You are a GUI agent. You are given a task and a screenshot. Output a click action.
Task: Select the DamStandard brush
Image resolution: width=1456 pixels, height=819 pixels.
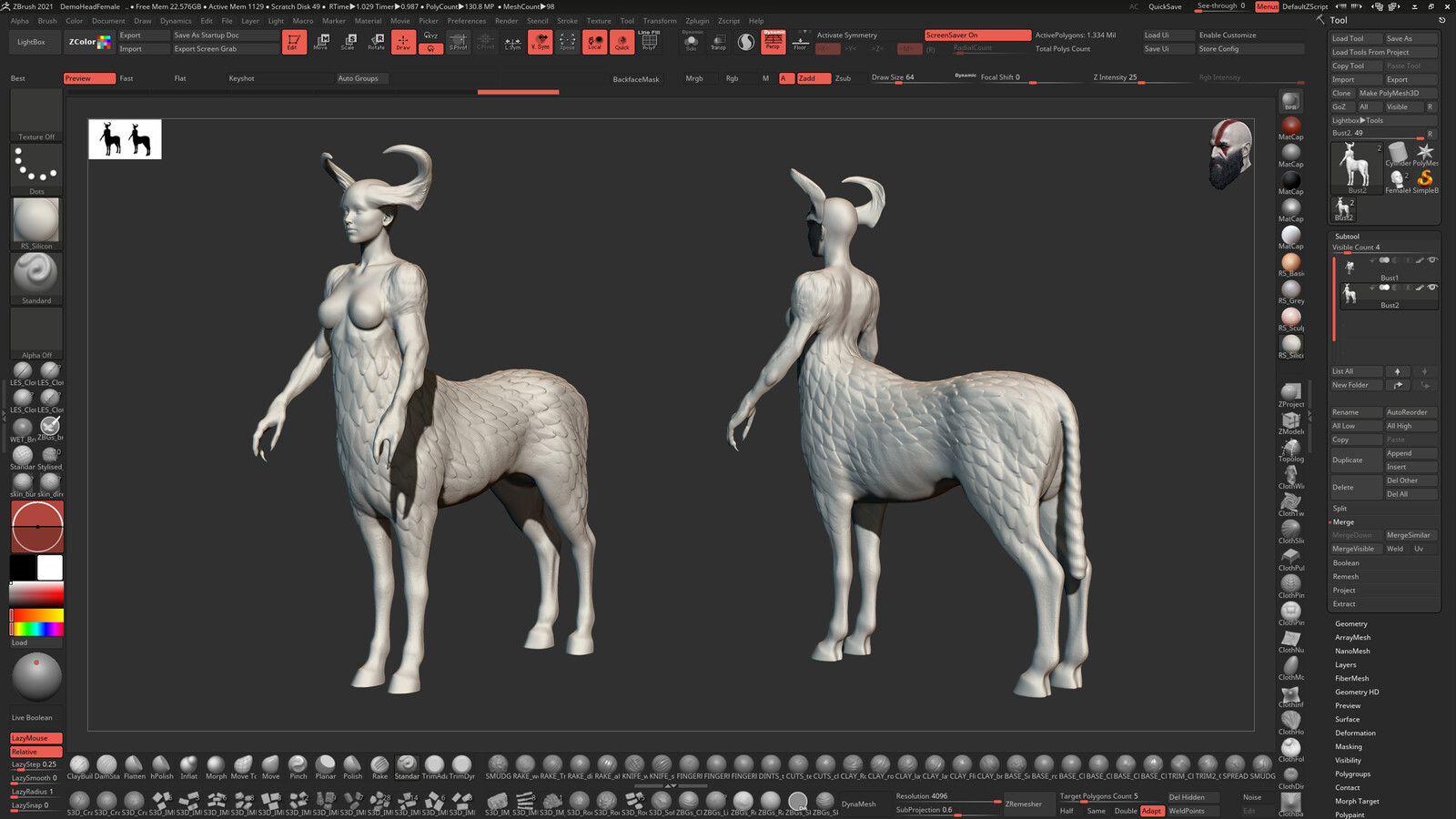tap(106, 767)
